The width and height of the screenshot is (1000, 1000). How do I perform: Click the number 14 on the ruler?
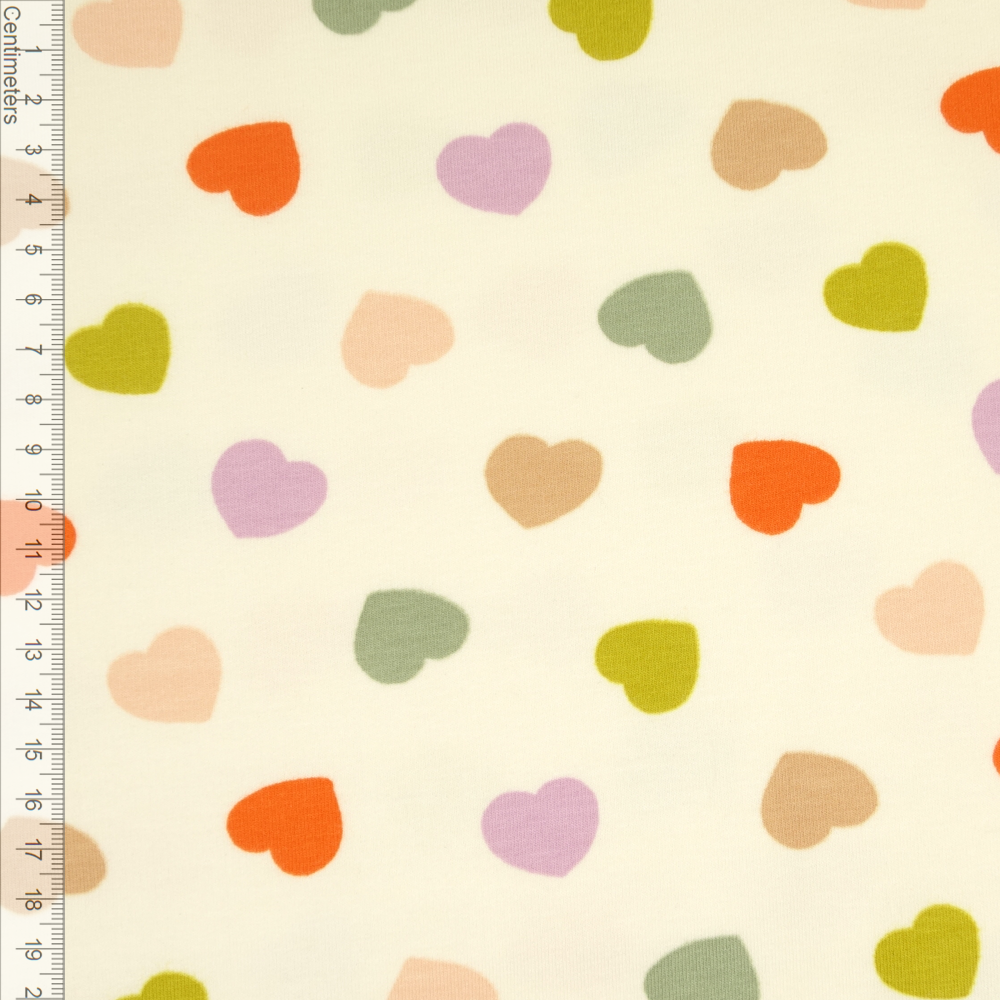click(33, 700)
